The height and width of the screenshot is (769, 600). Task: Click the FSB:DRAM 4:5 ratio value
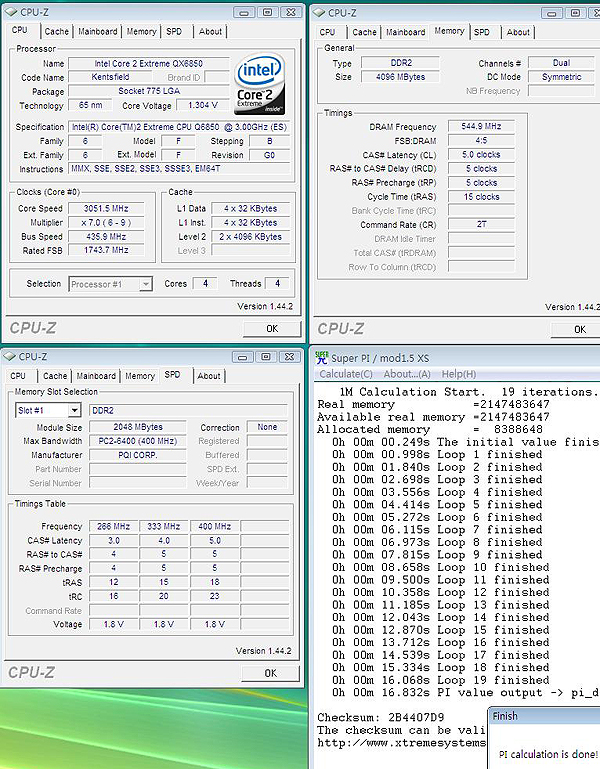coord(481,141)
